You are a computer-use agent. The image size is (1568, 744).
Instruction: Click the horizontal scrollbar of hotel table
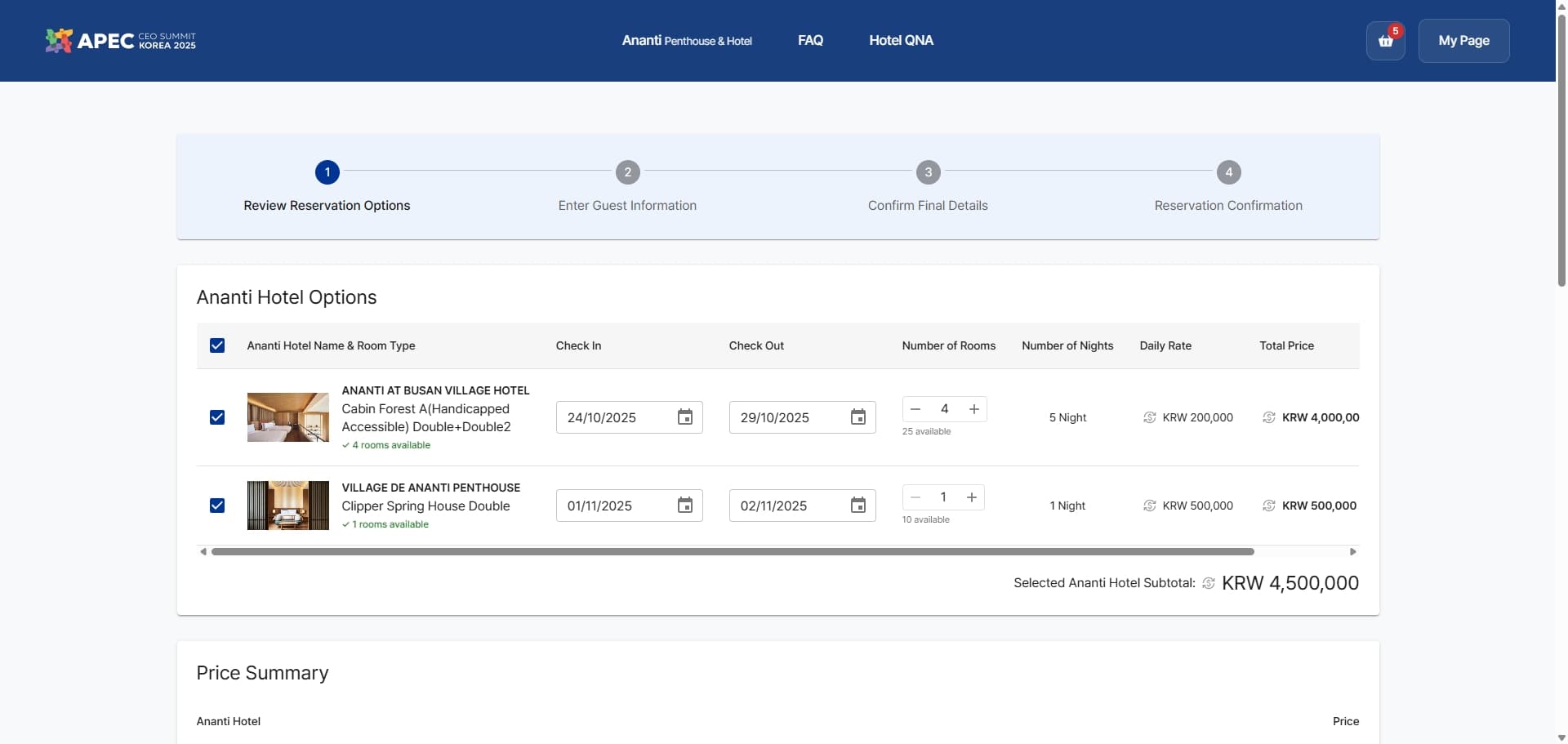pos(732,552)
